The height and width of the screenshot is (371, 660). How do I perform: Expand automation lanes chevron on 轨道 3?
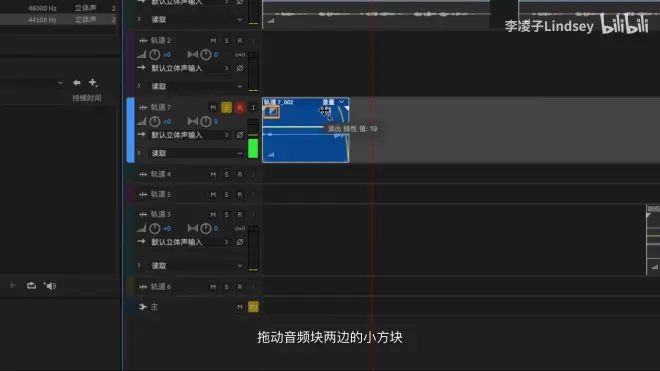[139, 265]
